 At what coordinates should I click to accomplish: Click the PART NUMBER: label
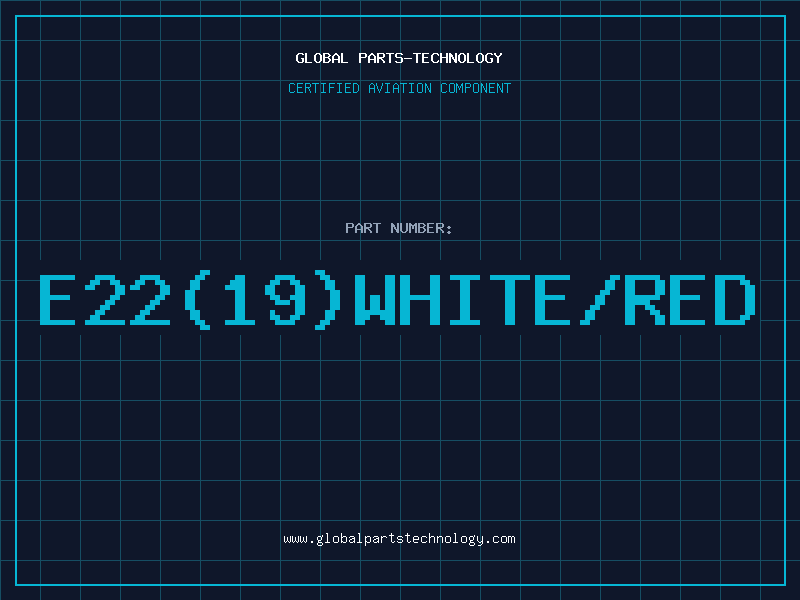click(399, 228)
